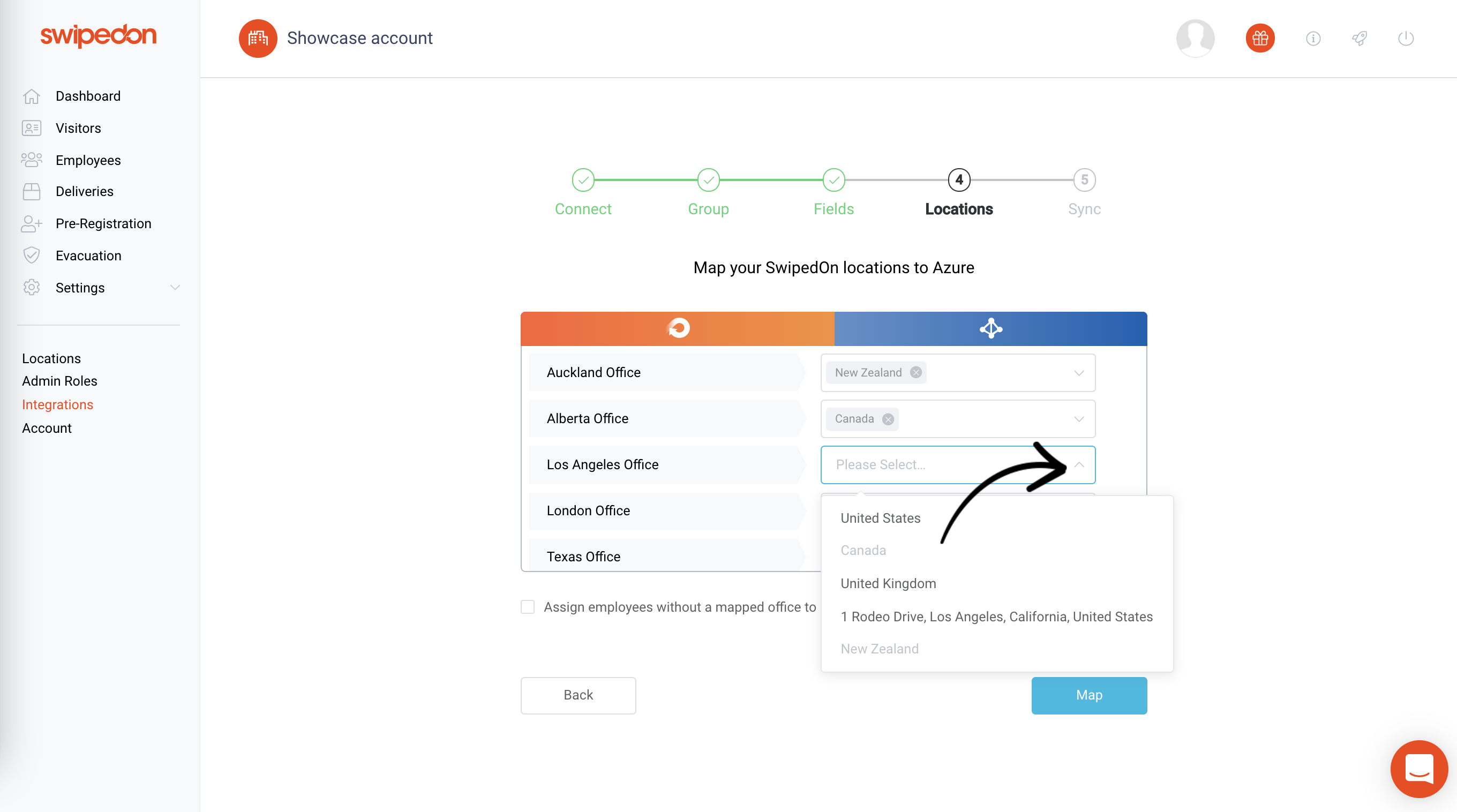Click the SwipedOn logo
Viewport: 1457px width, 812px height.
point(99,36)
